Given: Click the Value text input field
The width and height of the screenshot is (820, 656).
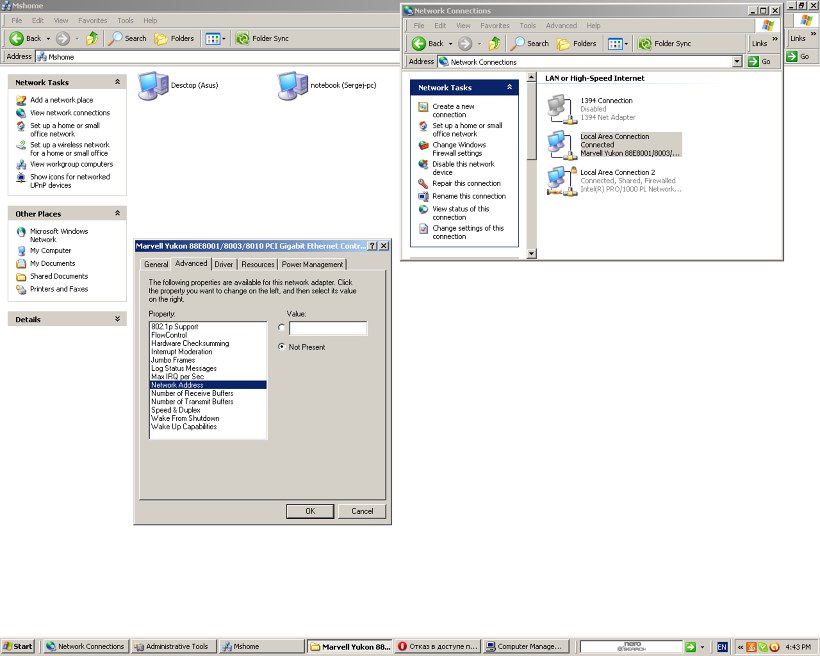Looking at the screenshot, I should point(328,328).
